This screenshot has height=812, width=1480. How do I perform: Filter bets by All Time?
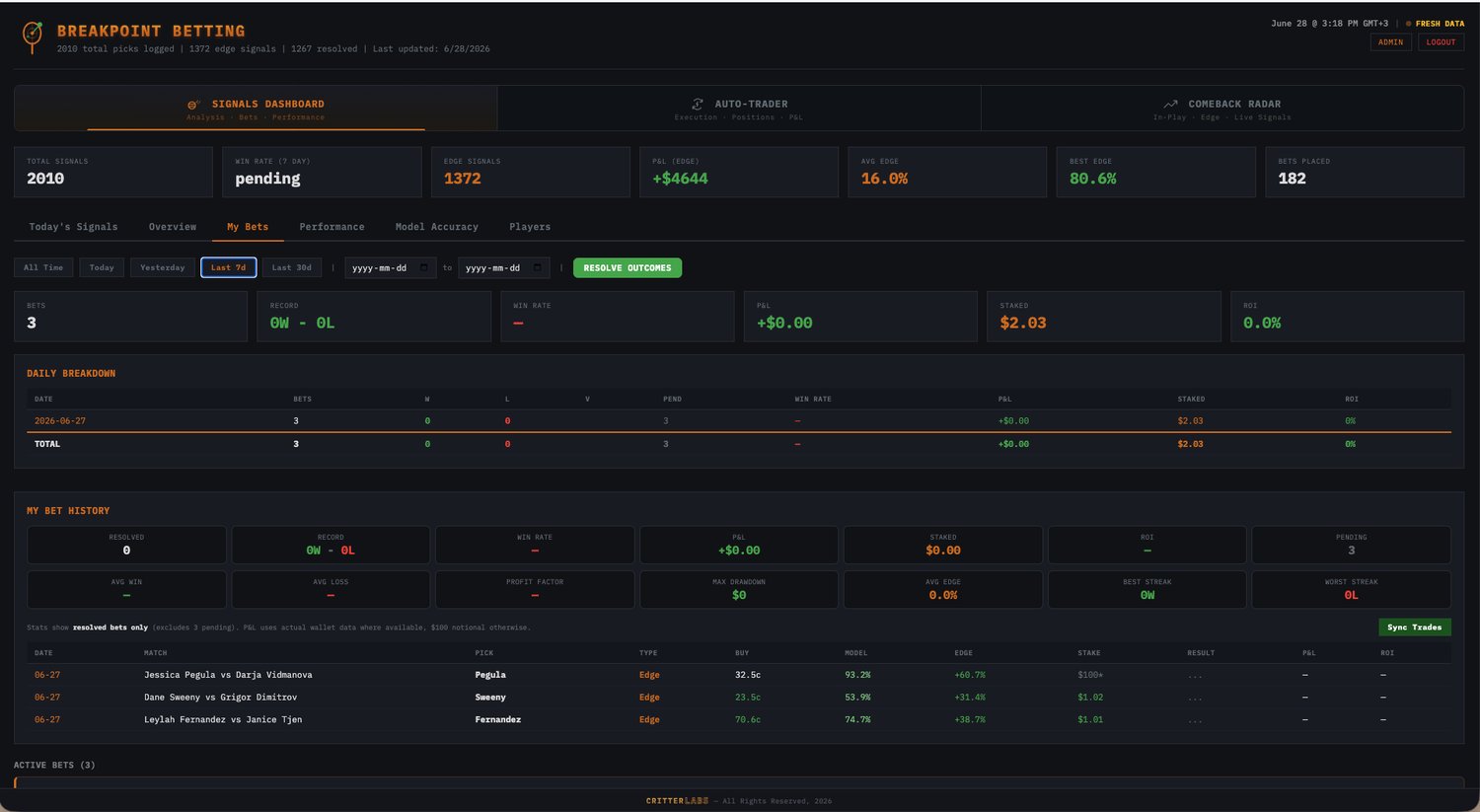click(x=43, y=267)
